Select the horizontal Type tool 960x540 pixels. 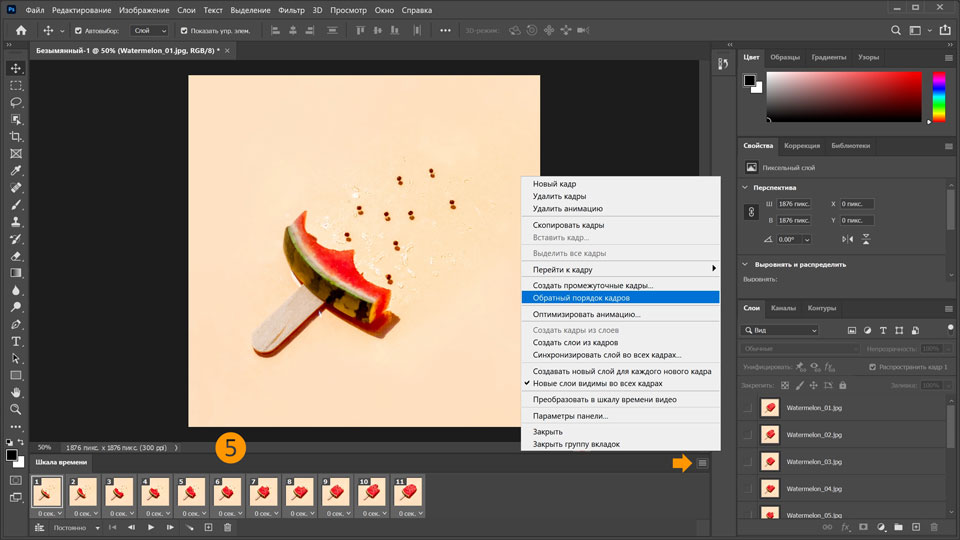click(x=16, y=341)
